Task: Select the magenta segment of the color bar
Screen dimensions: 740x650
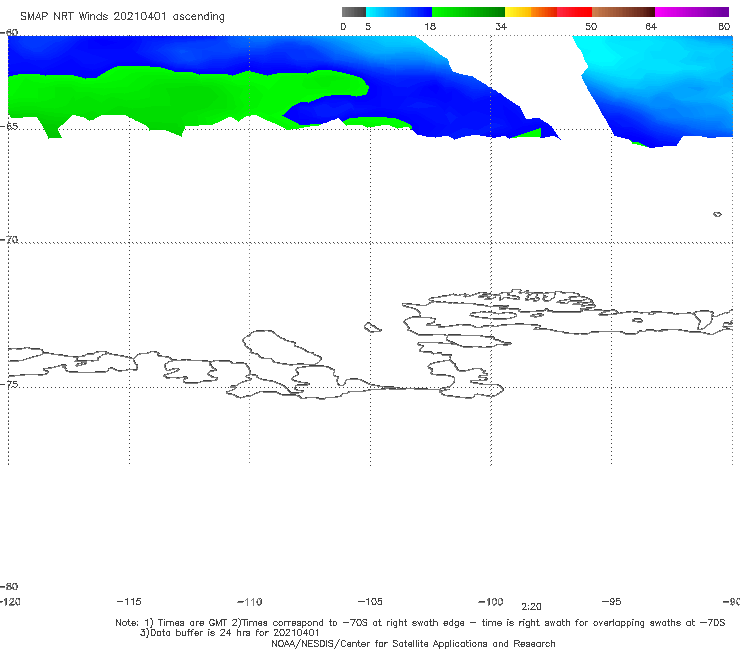Action: tap(691, 12)
